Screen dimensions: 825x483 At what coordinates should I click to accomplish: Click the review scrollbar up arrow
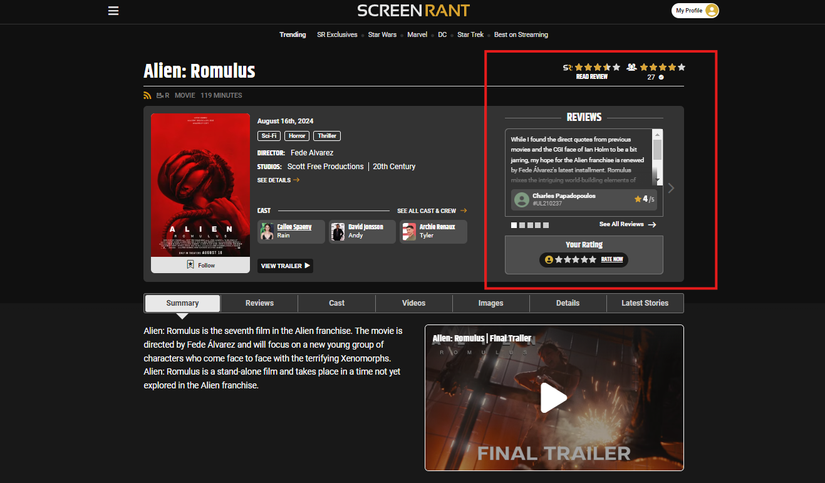(x=657, y=135)
